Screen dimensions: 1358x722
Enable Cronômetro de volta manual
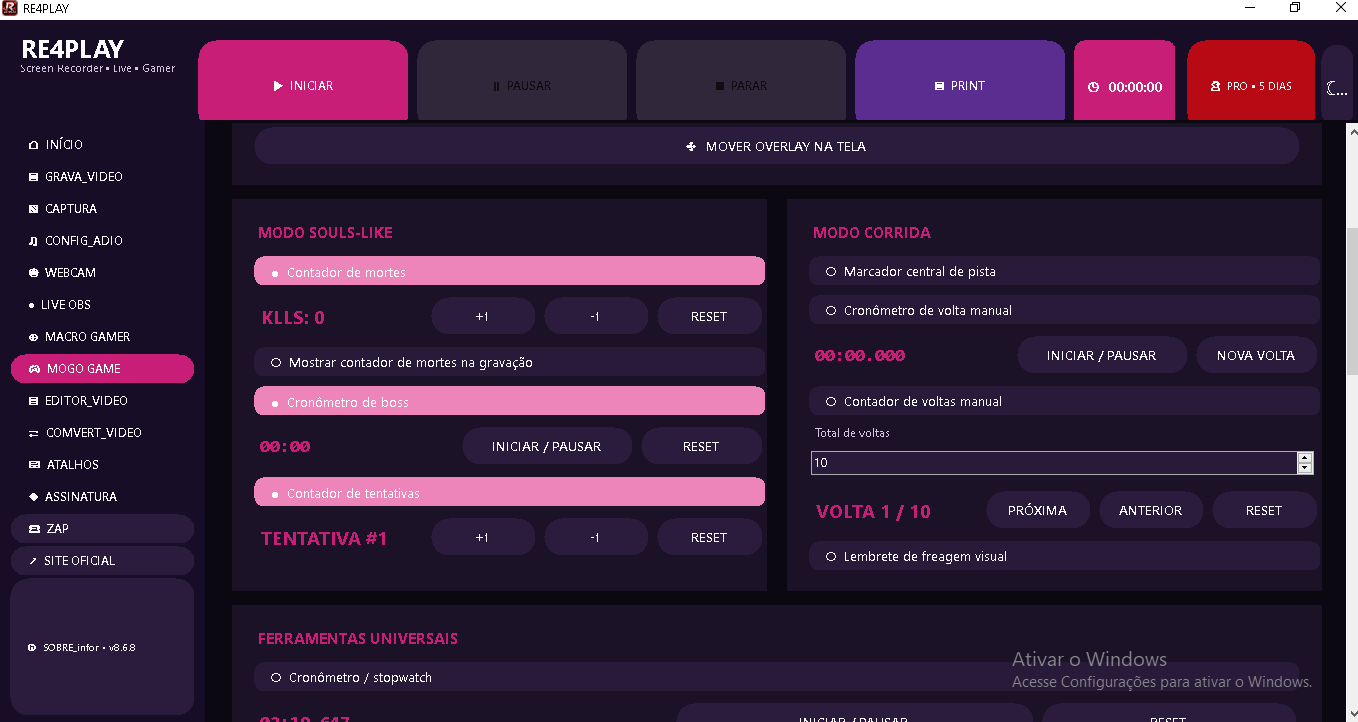pyautogui.click(x=1065, y=310)
